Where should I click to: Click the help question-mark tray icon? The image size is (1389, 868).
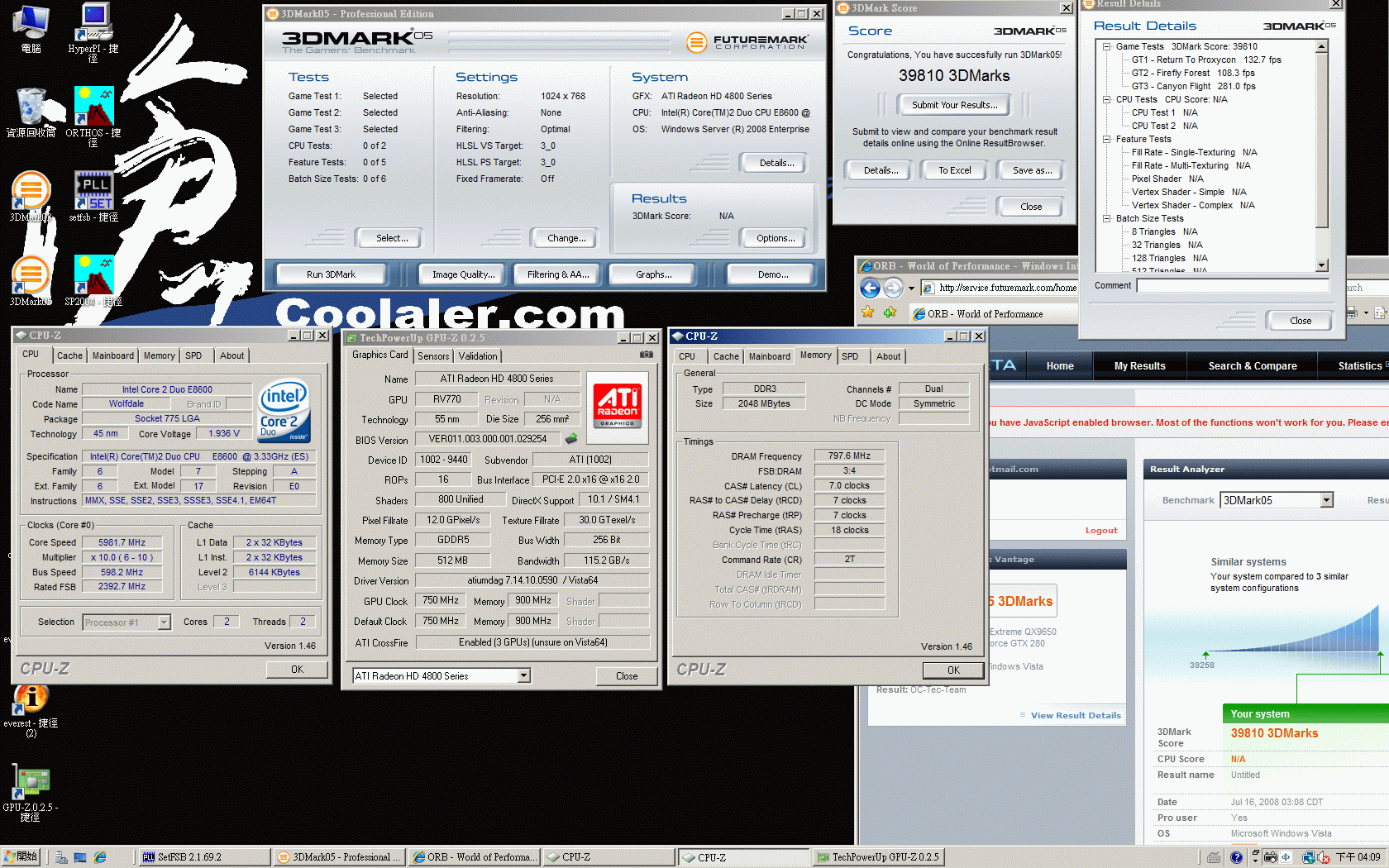pos(1236,857)
